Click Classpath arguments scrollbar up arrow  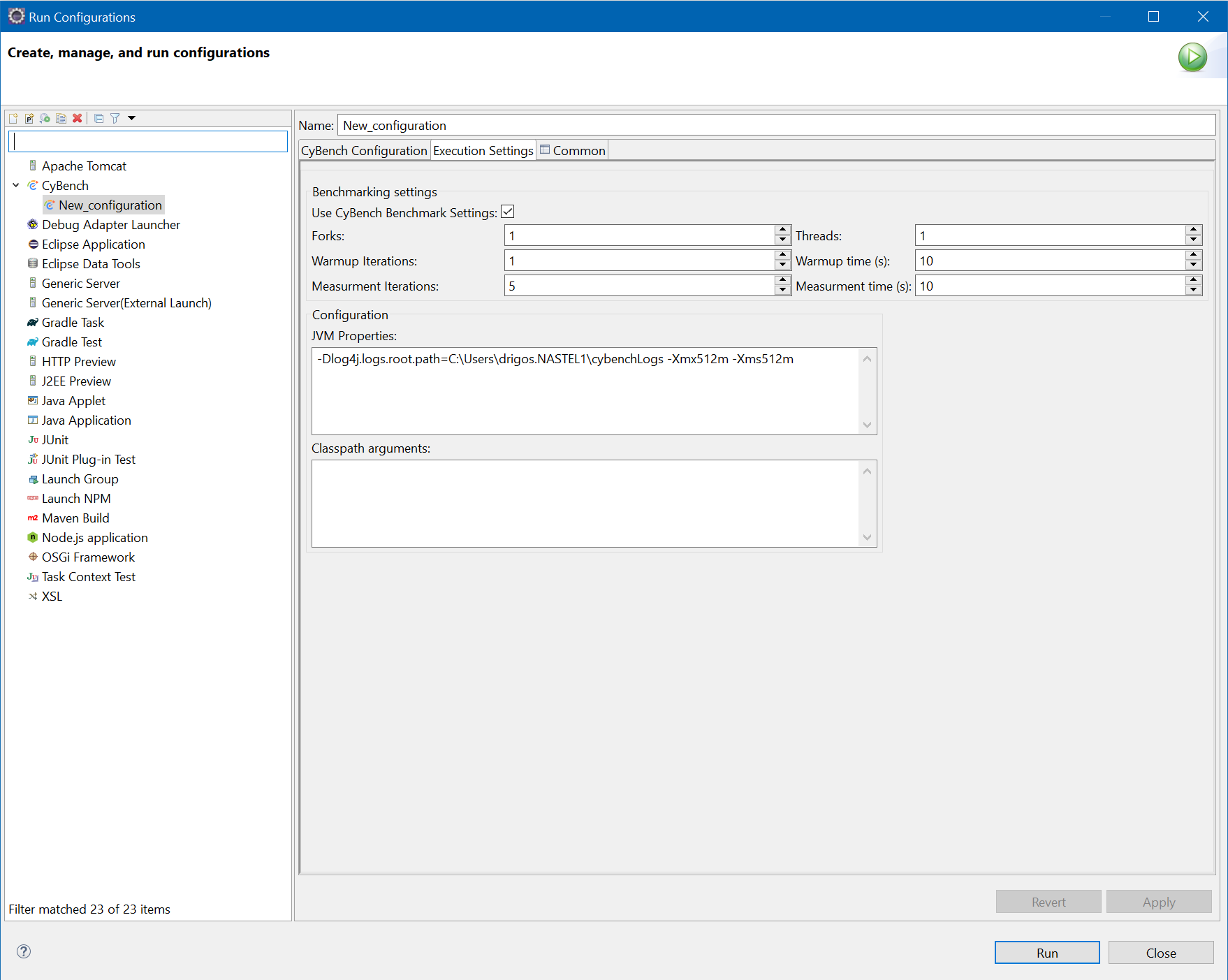click(868, 471)
